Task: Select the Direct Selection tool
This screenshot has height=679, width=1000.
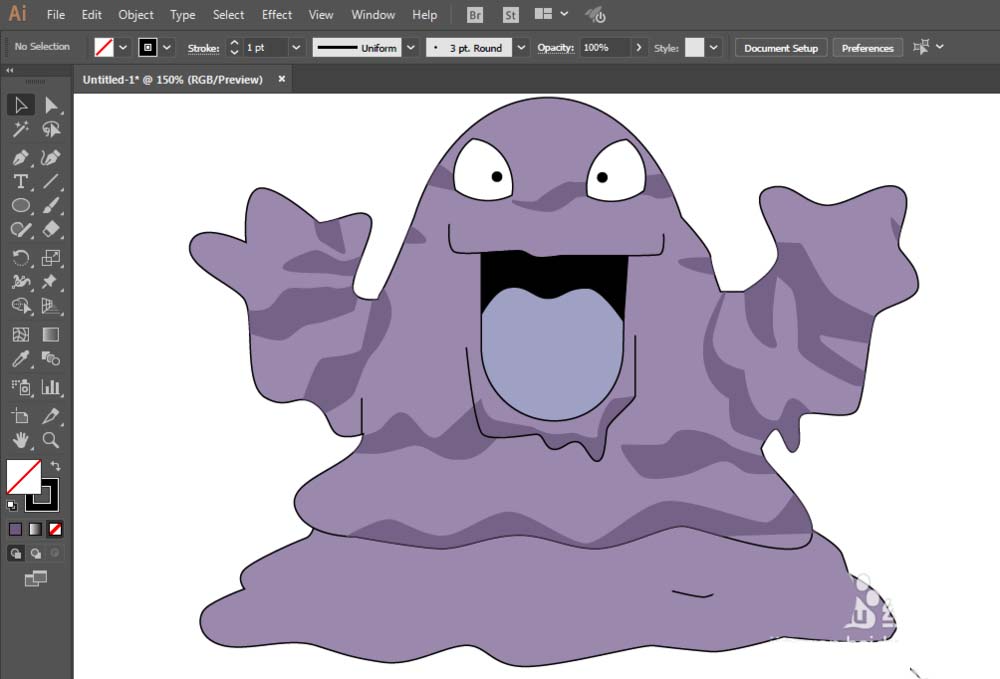Action: pos(51,105)
